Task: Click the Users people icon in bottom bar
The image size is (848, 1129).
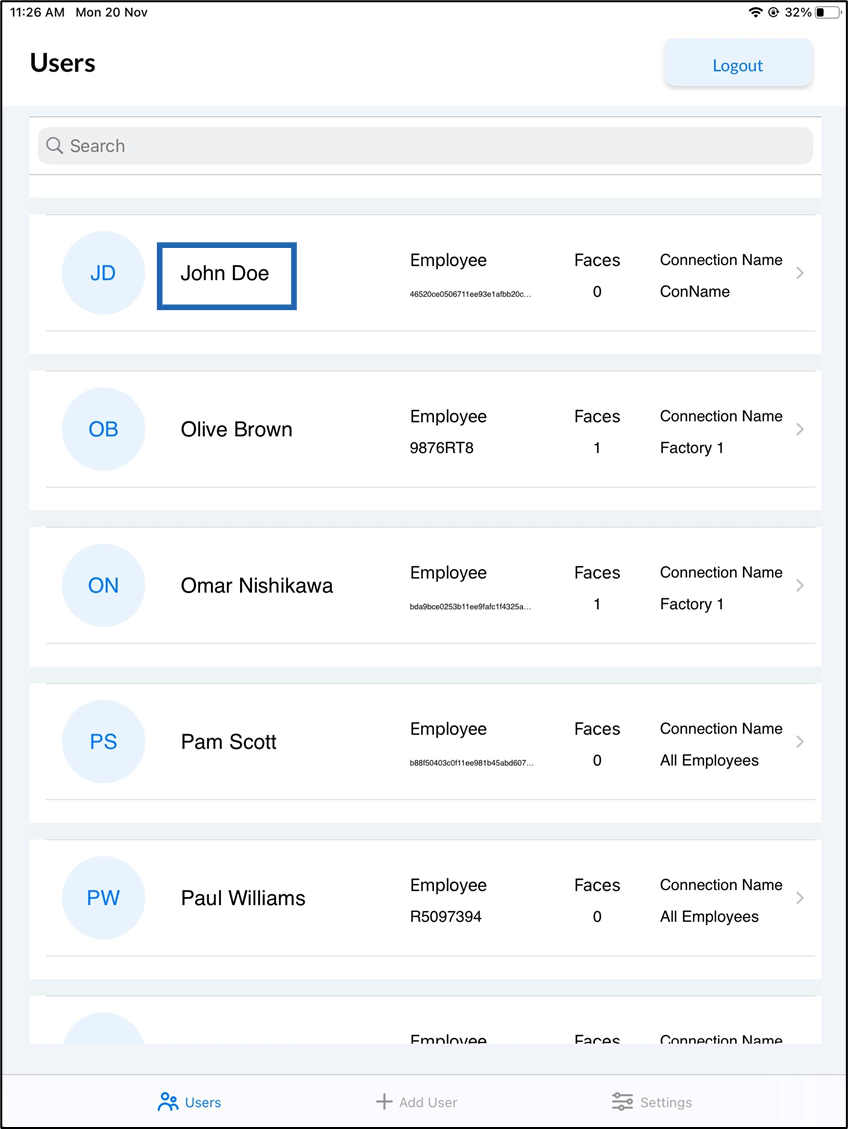Action: click(168, 1102)
